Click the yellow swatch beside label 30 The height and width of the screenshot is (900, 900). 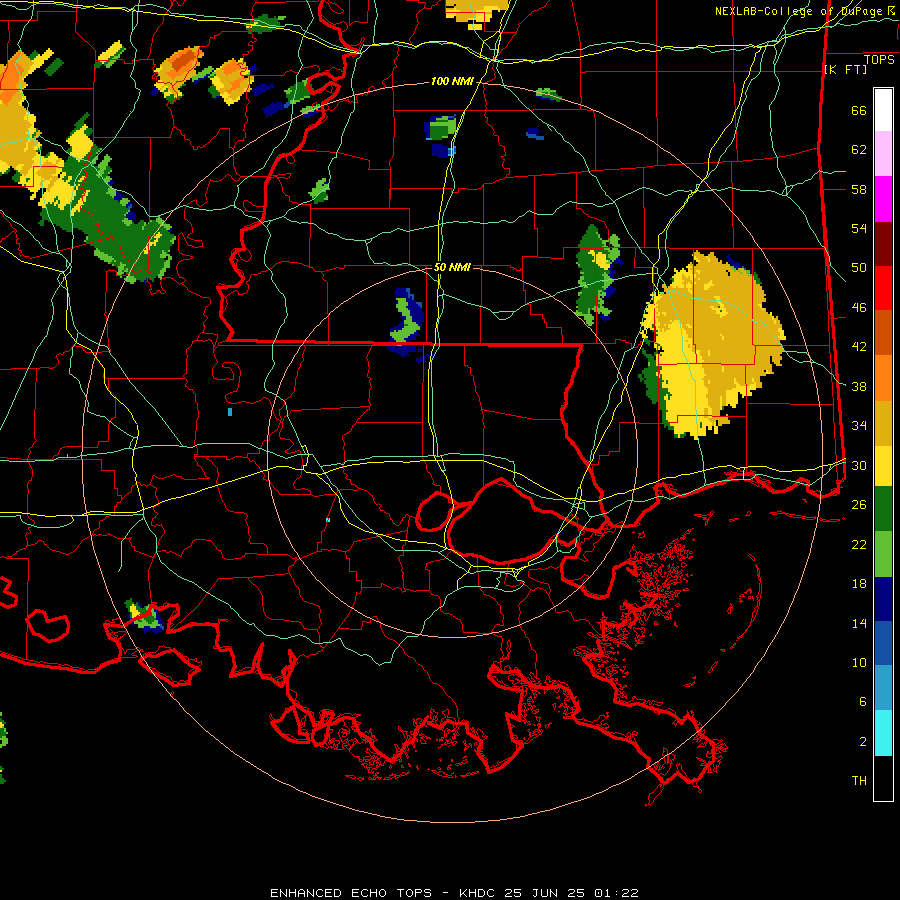click(x=883, y=466)
